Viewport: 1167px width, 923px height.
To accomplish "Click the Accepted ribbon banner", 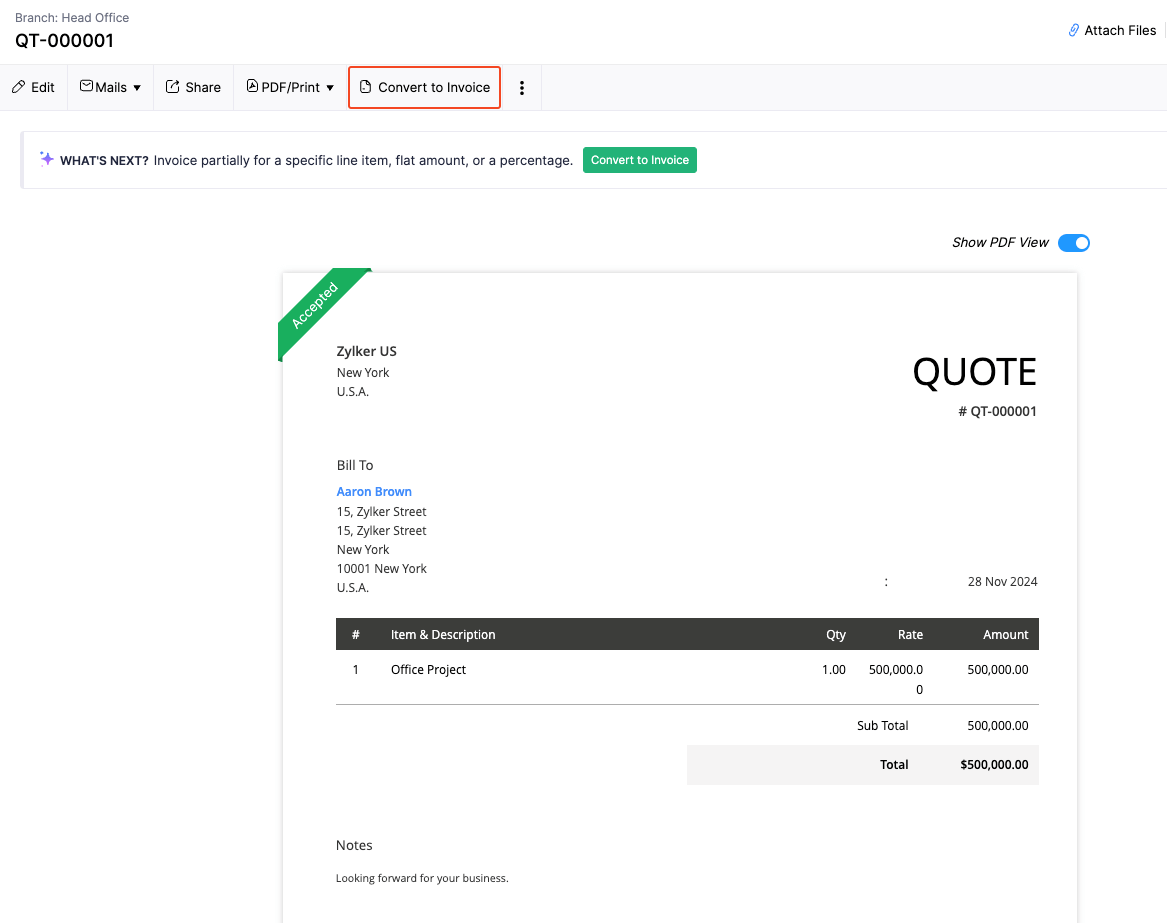I will [x=316, y=307].
